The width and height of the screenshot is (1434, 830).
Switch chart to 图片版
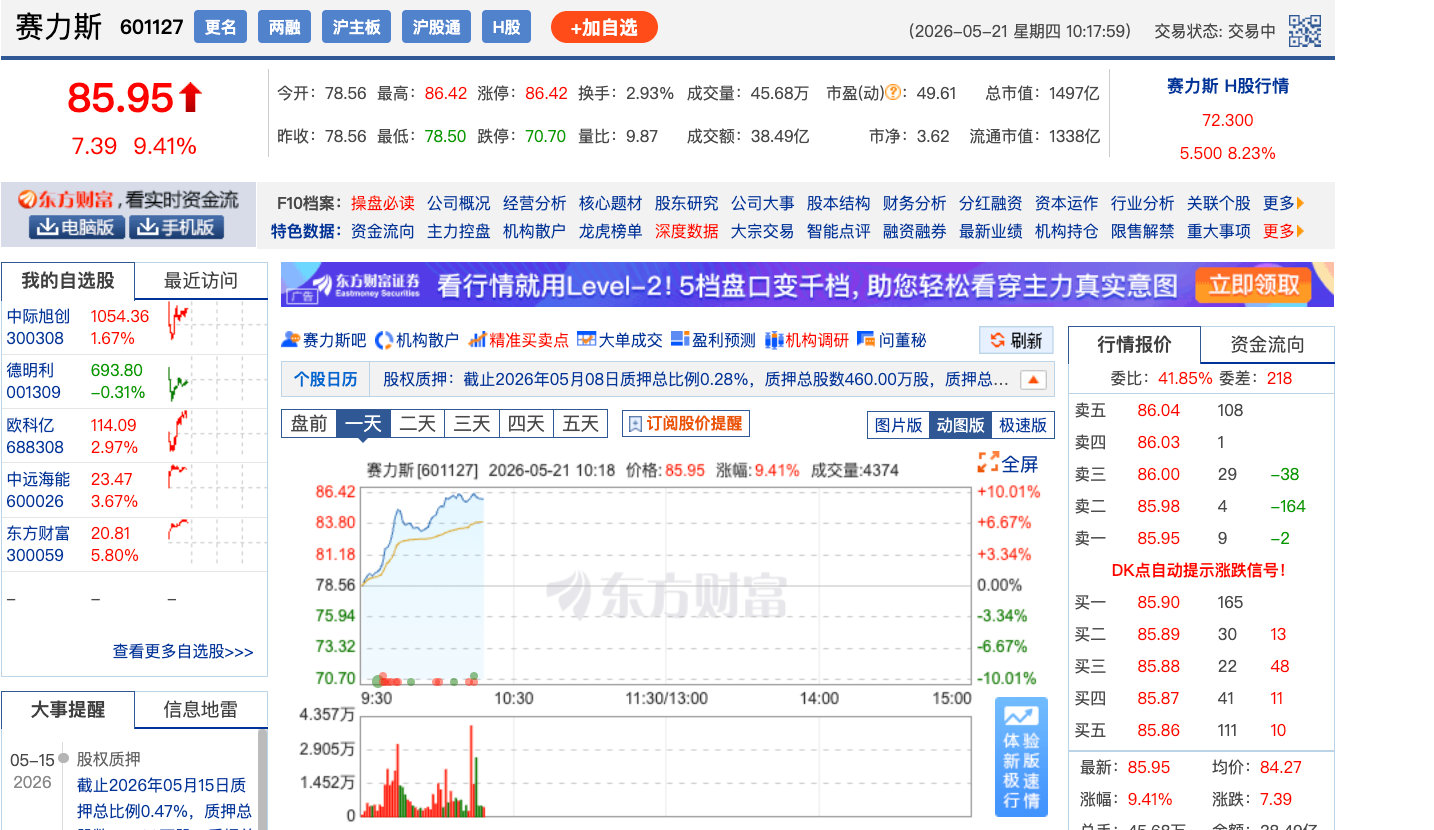click(x=898, y=425)
